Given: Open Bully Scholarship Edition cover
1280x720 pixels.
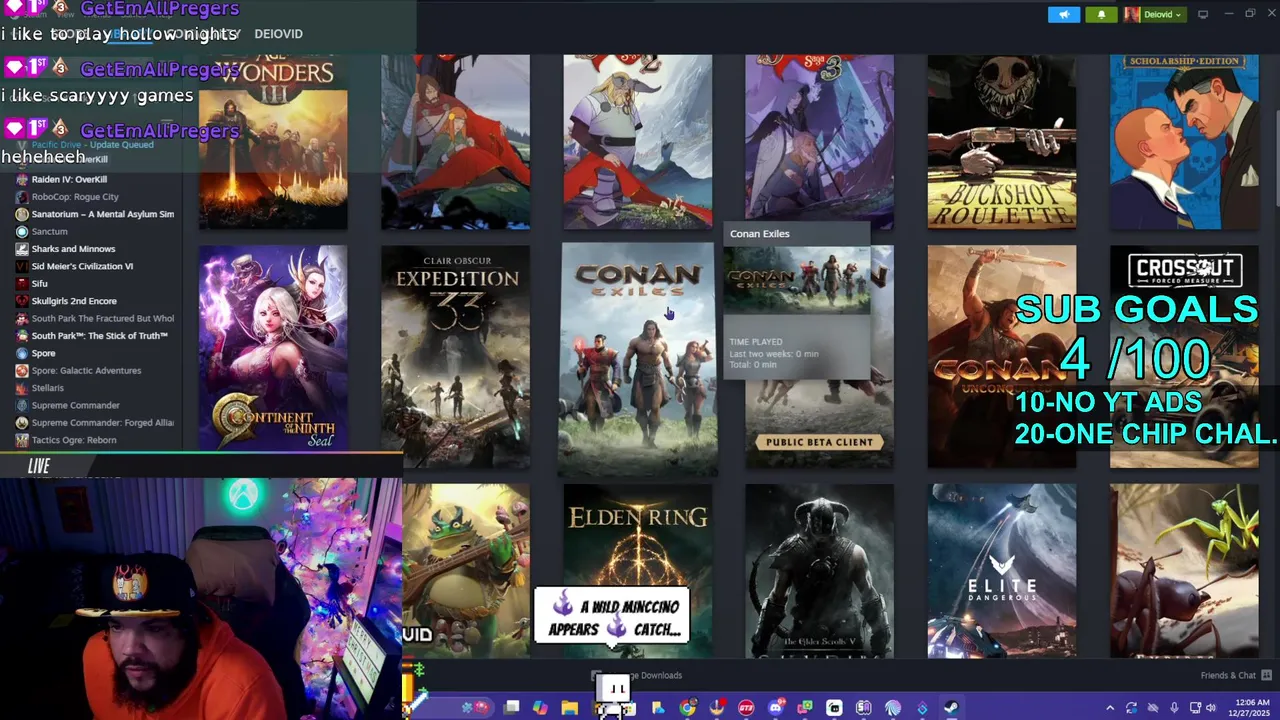Looking at the screenshot, I should pyautogui.click(x=1184, y=142).
